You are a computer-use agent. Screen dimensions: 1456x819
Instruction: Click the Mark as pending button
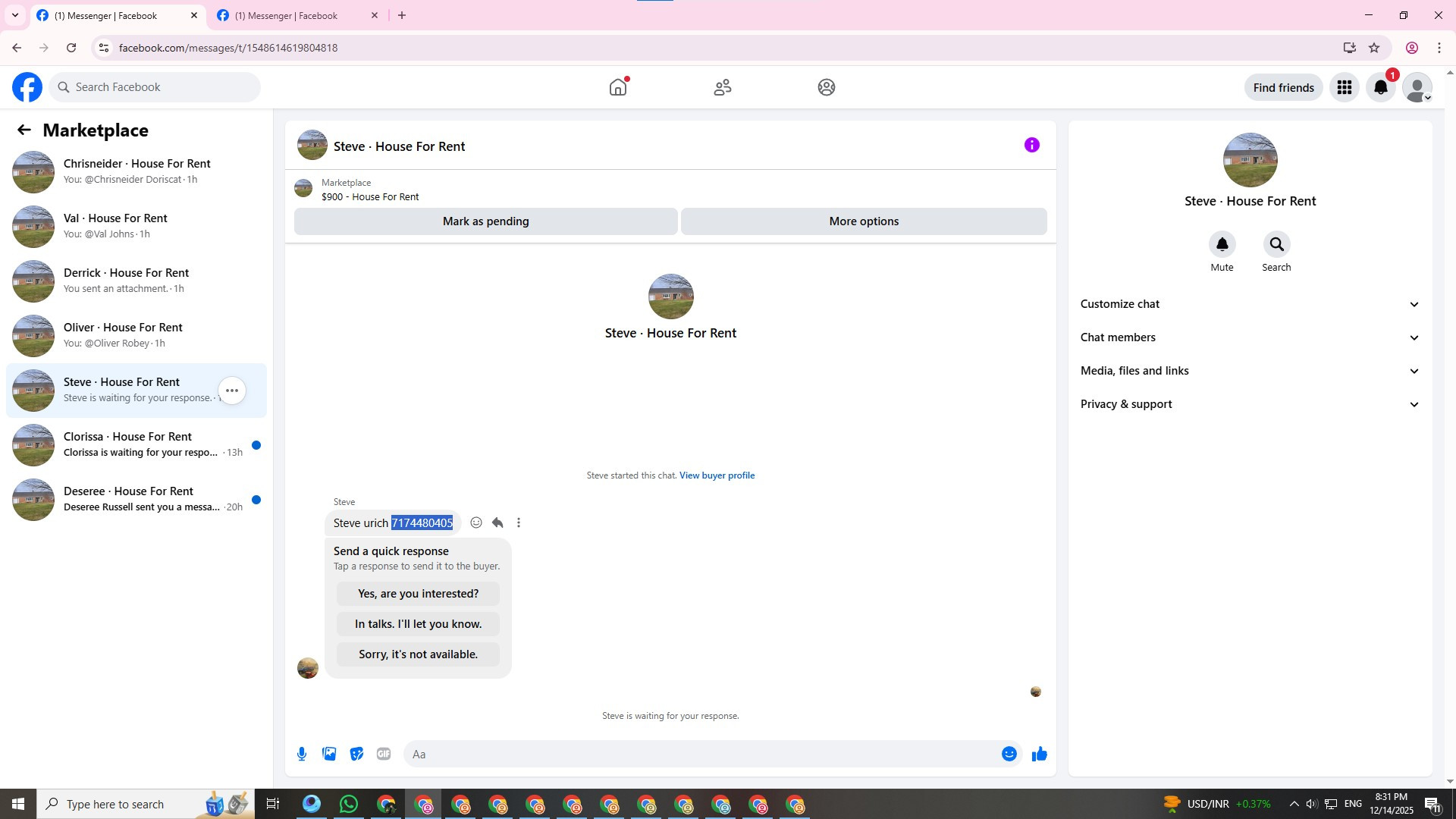tap(485, 221)
